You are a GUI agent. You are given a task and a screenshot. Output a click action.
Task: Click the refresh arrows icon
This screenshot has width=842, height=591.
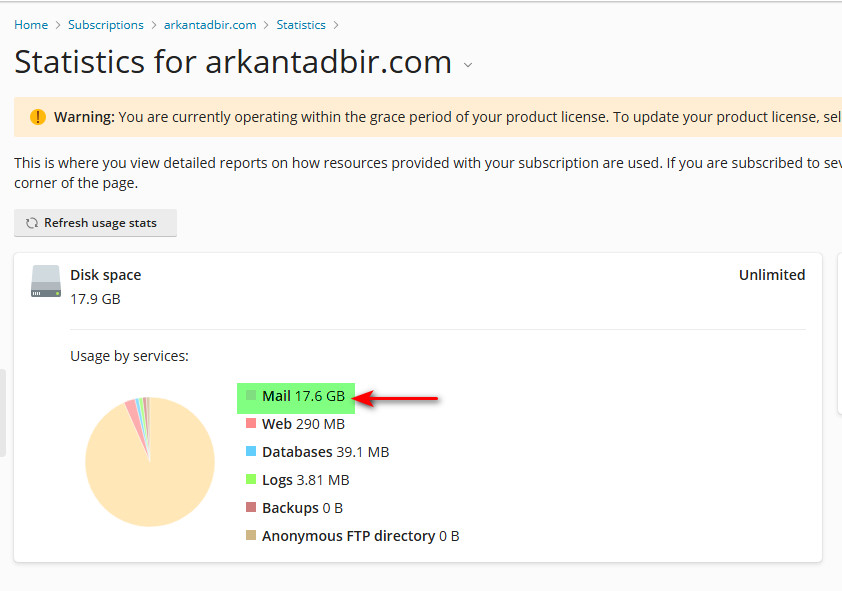coord(32,223)
